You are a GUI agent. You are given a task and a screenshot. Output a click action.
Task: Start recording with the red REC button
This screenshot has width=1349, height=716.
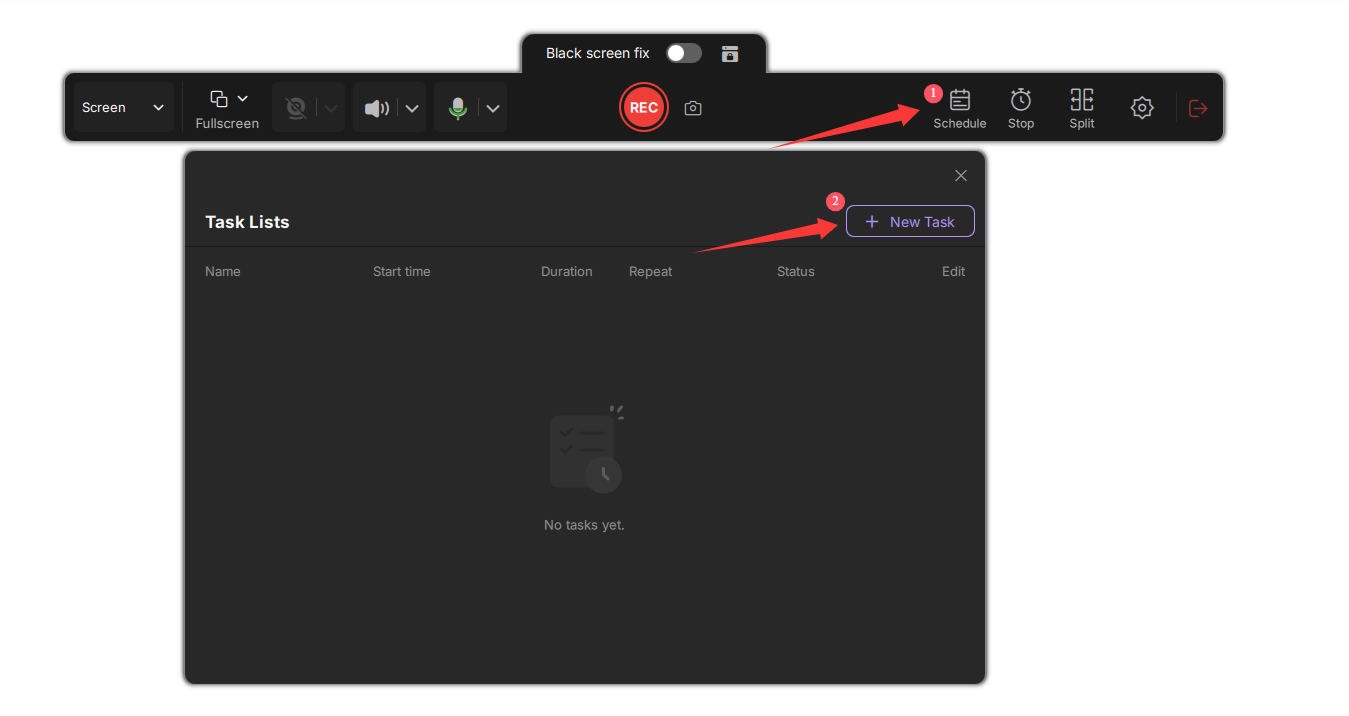click(643, 107)
